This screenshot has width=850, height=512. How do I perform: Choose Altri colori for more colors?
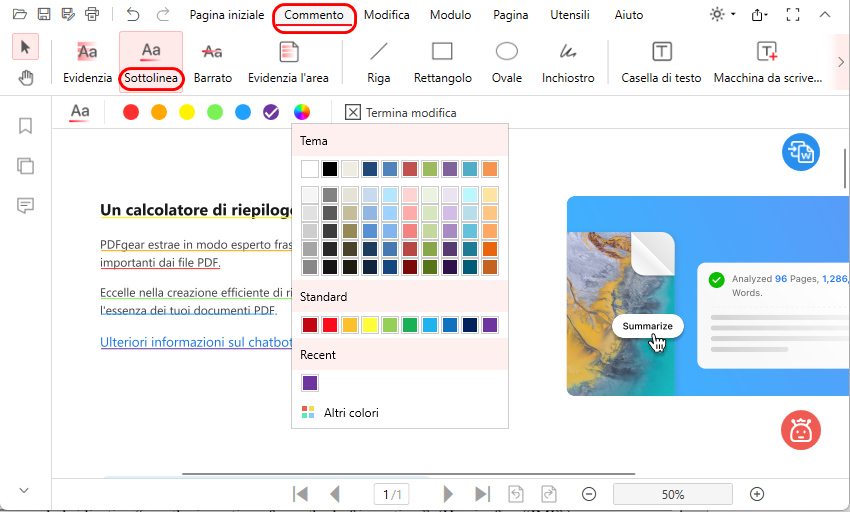pyautogui.click(x=340, y=413)
